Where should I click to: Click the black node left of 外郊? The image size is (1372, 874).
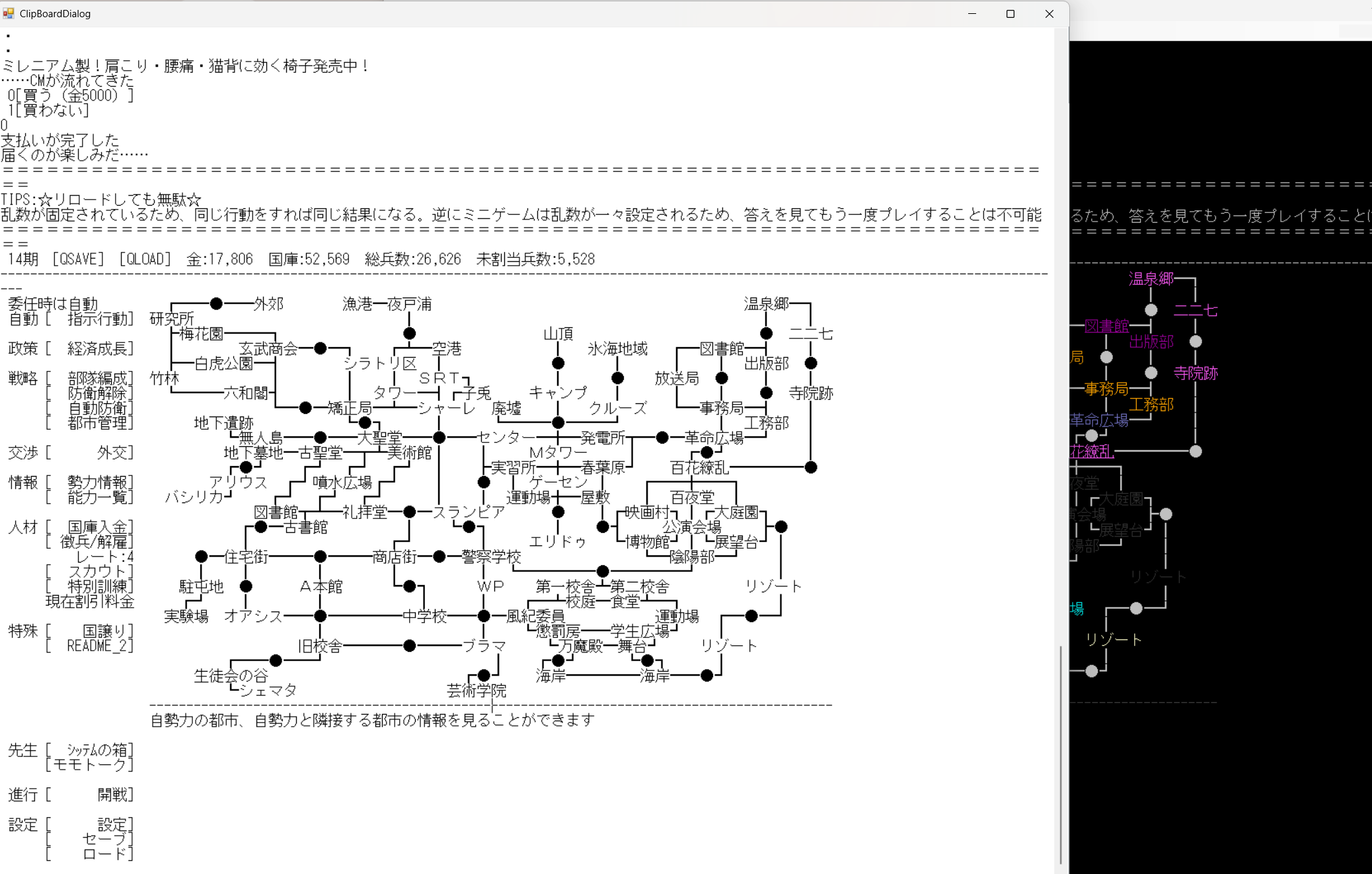pyautogui.click(x=216, y=303)
